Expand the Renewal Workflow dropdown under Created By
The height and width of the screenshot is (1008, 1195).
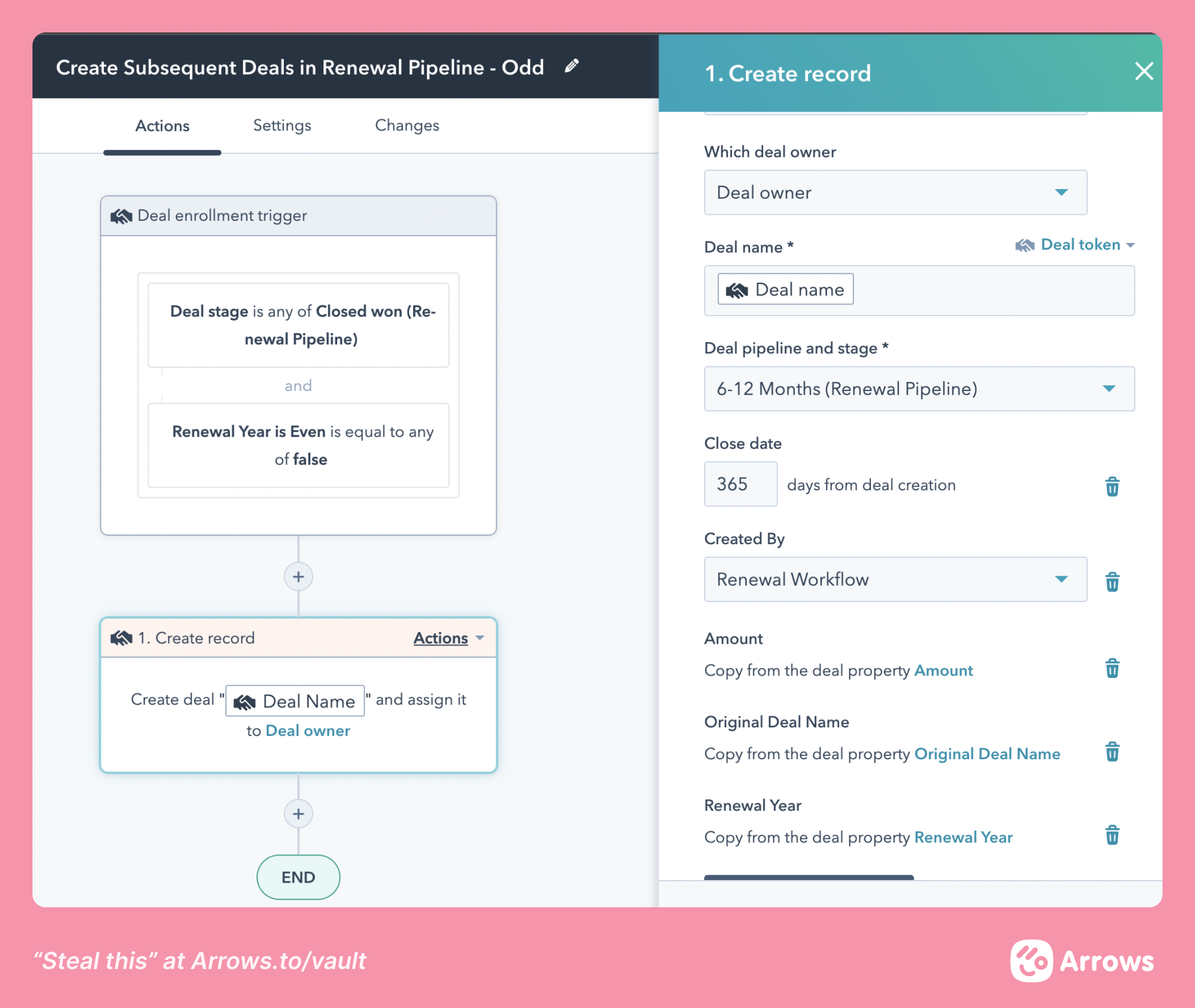[x=895, y=579]
